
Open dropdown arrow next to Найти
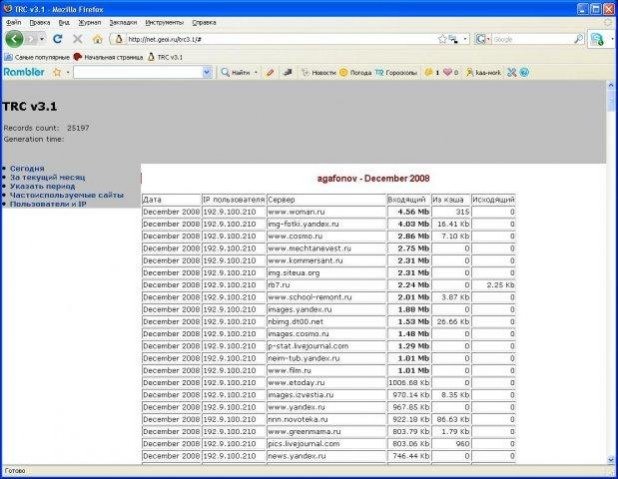click(256, 73)
